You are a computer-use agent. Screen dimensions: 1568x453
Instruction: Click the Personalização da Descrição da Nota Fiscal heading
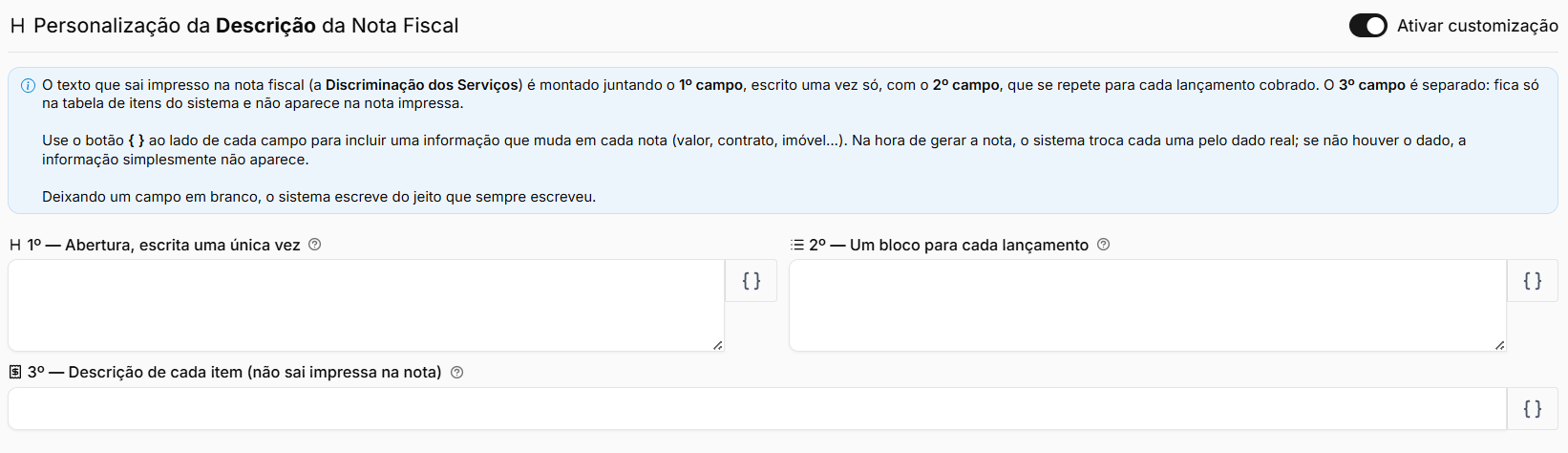pos(246,26)
